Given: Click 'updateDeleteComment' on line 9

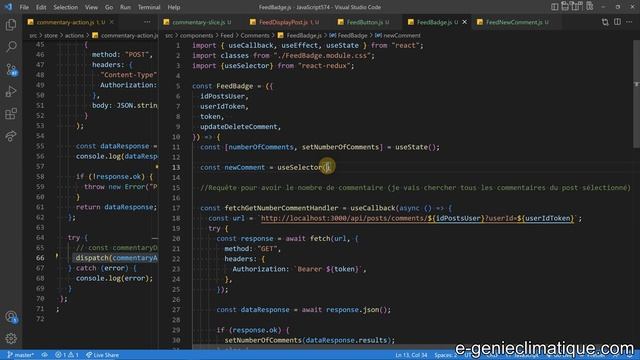Looking at the screenshot, I should point(239,127).
